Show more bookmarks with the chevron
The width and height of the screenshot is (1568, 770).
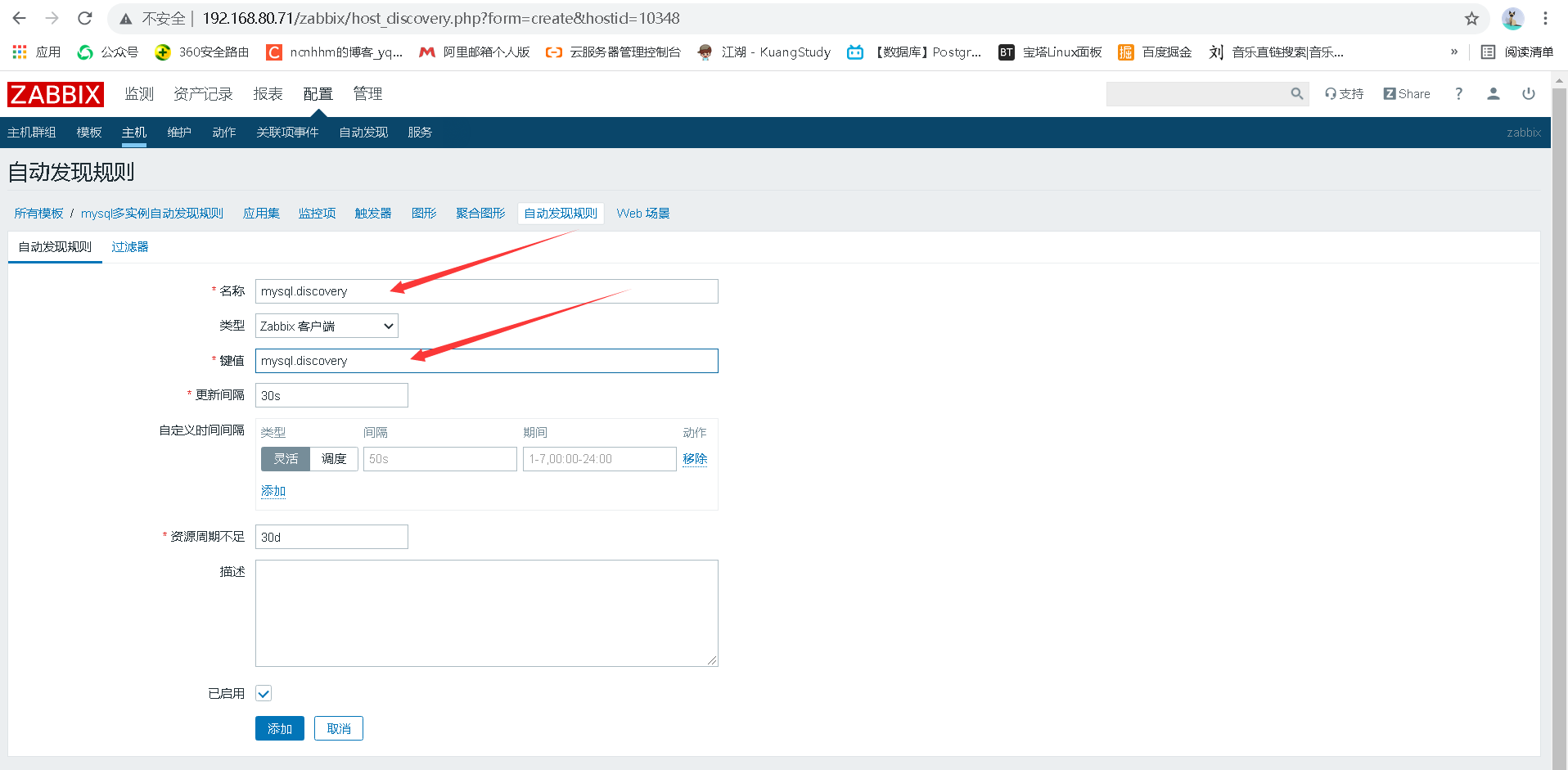pos(1454,52)
